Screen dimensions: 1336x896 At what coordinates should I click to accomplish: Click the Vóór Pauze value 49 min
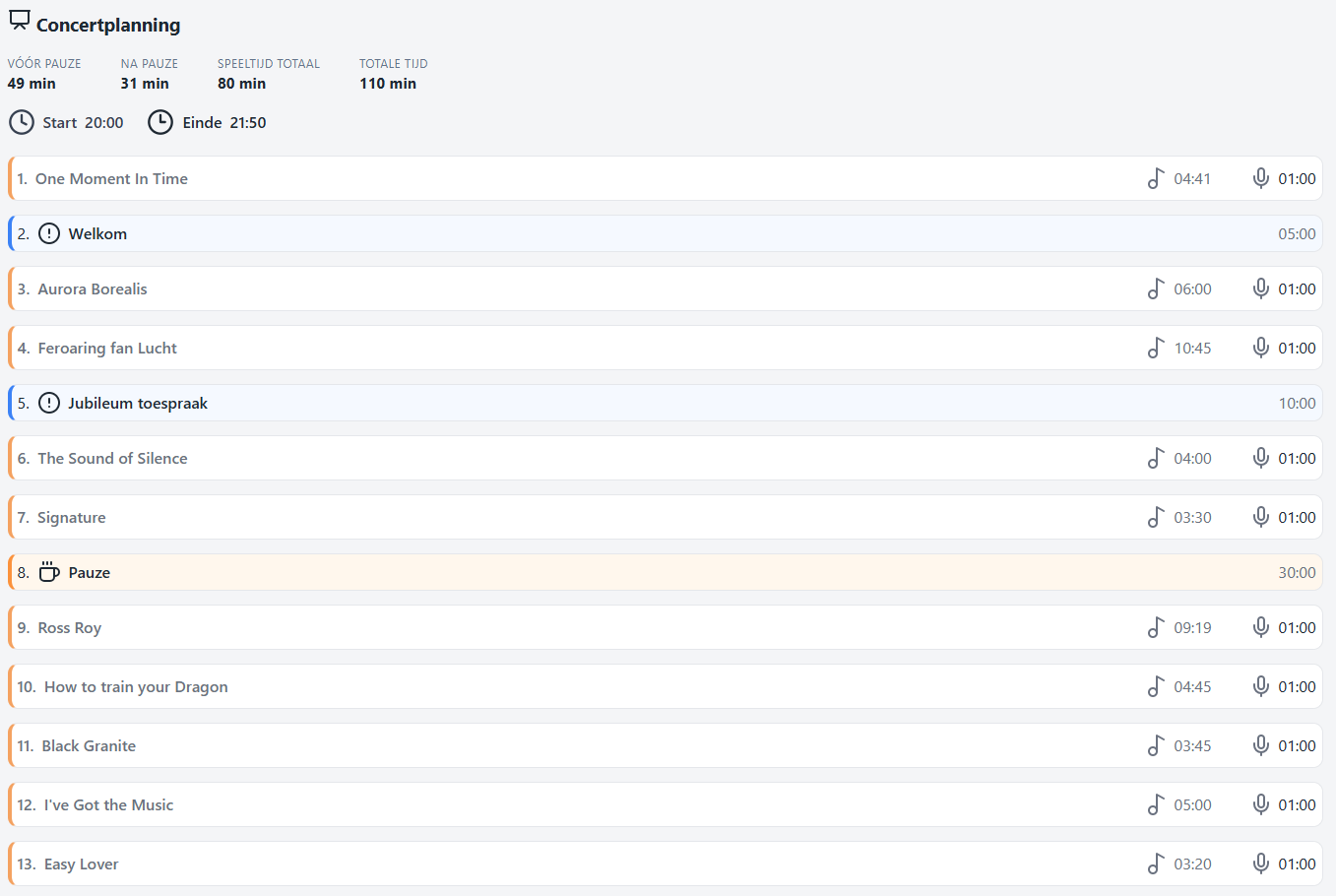click(32, 84)
